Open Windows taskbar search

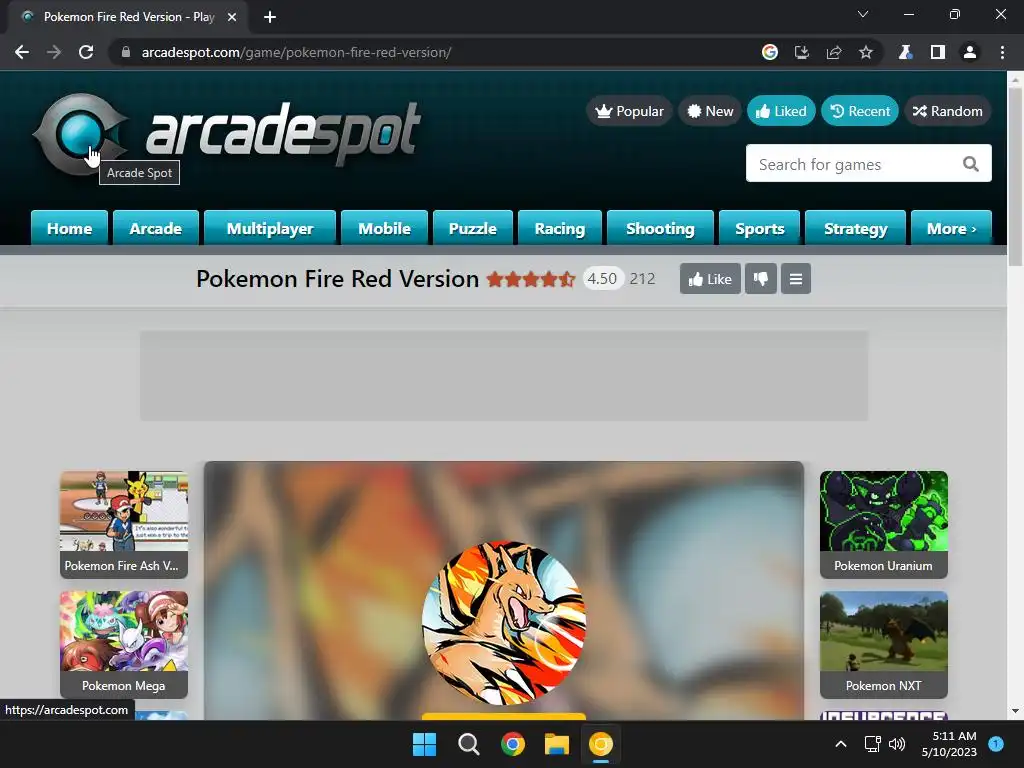[x=468, y=744]
